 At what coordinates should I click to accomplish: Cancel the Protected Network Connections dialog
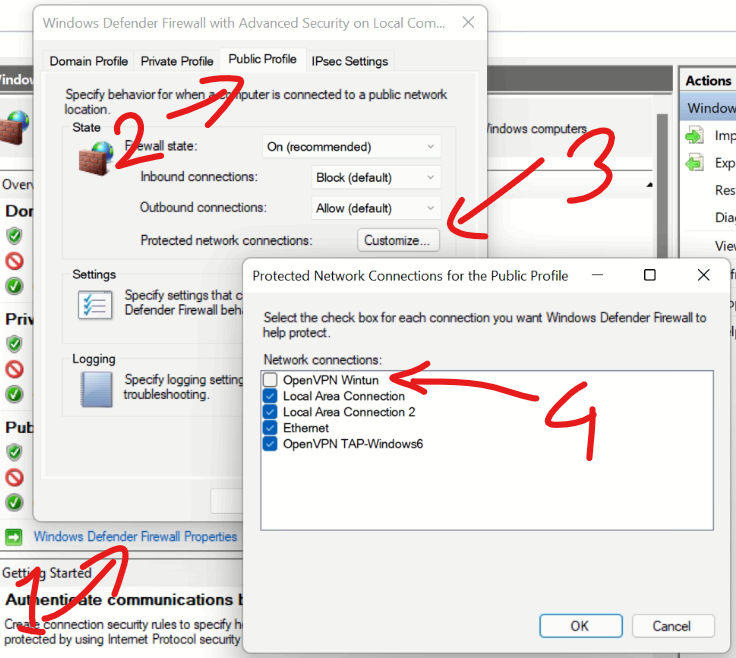(673, 626)
